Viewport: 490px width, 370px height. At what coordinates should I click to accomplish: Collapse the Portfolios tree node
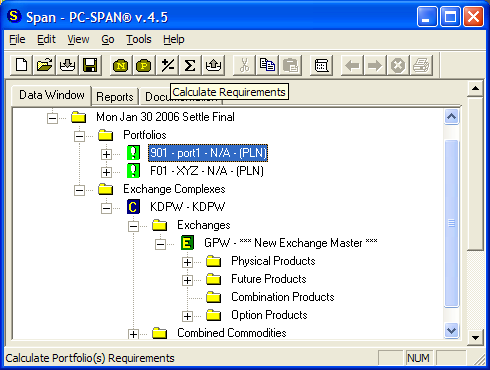[79, 136]
